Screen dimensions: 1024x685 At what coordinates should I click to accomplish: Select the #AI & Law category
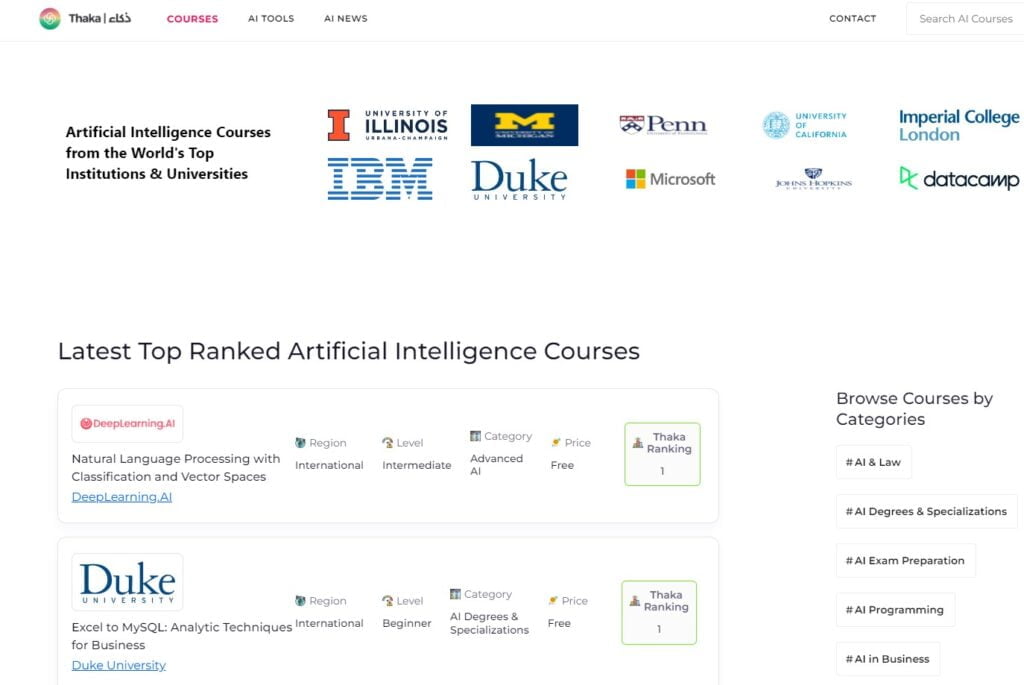[873, 462]
